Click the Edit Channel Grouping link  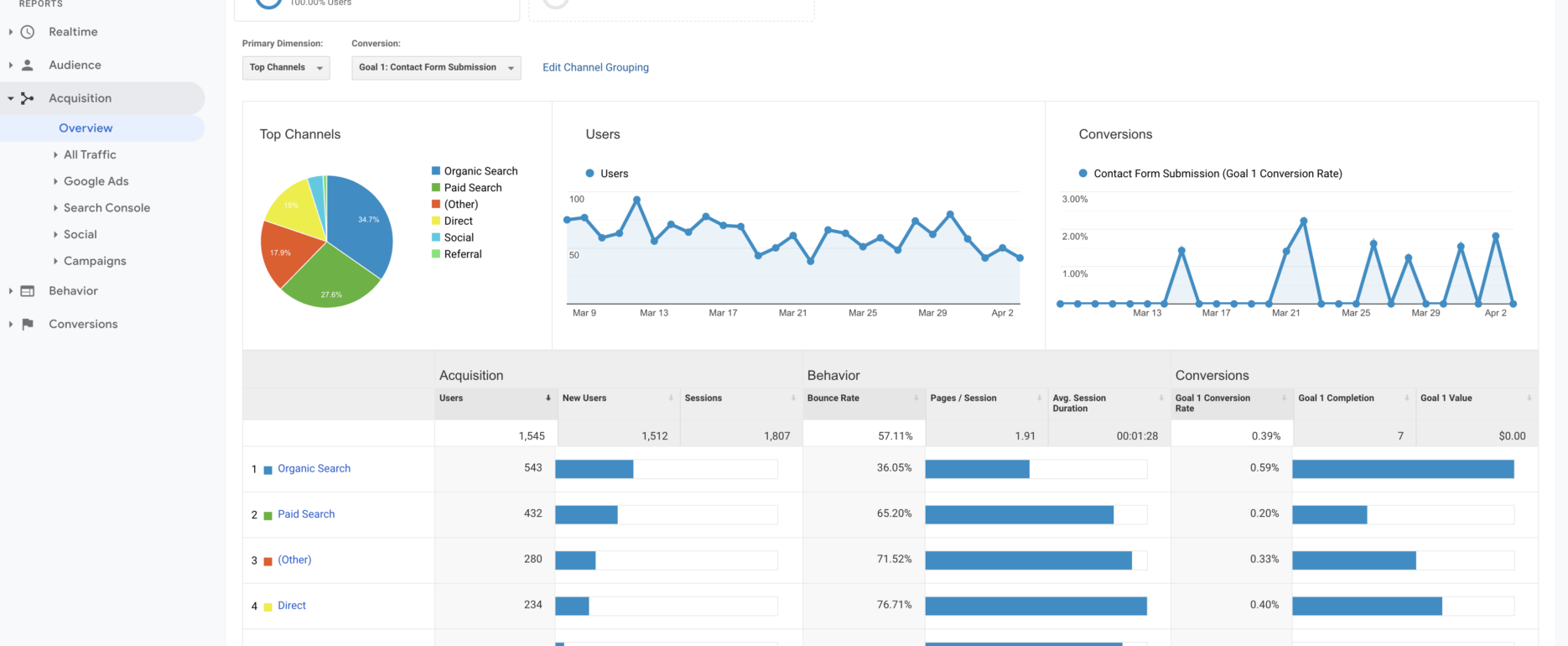(x=595, y=68)
